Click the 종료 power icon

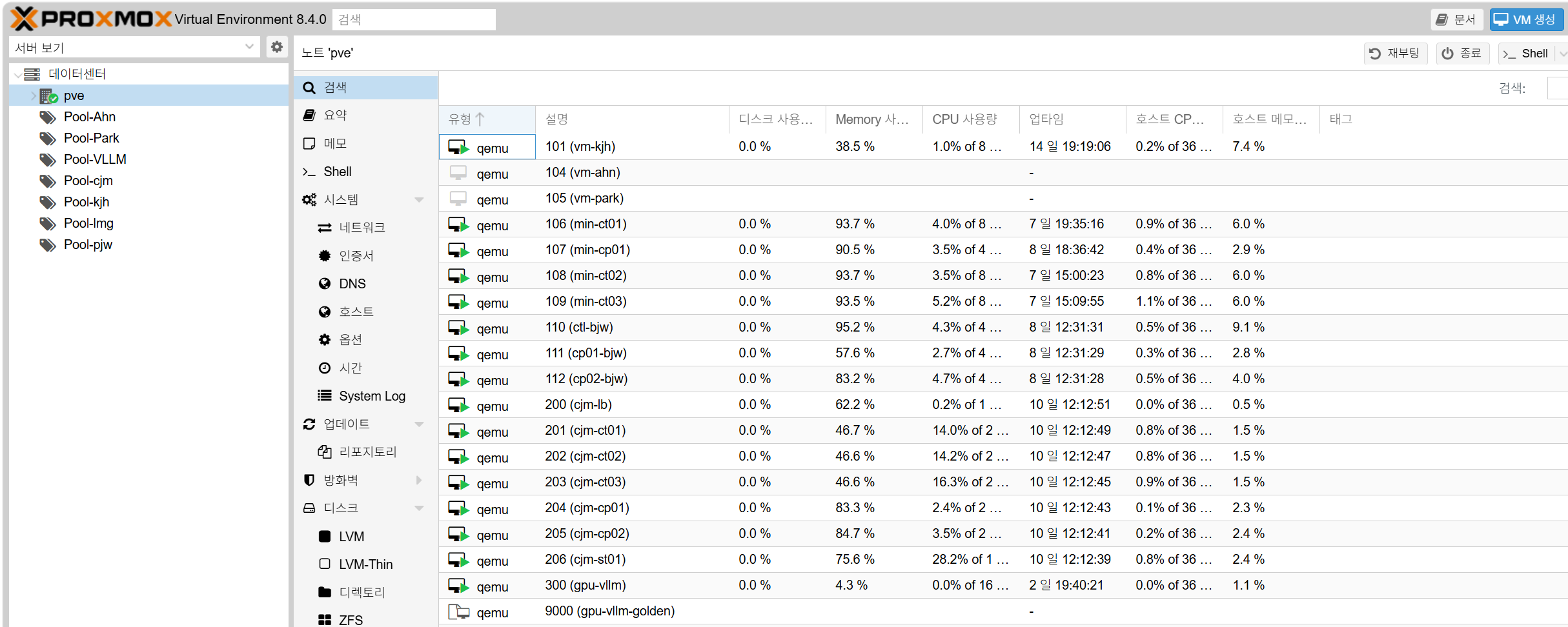pos(1447,54)
